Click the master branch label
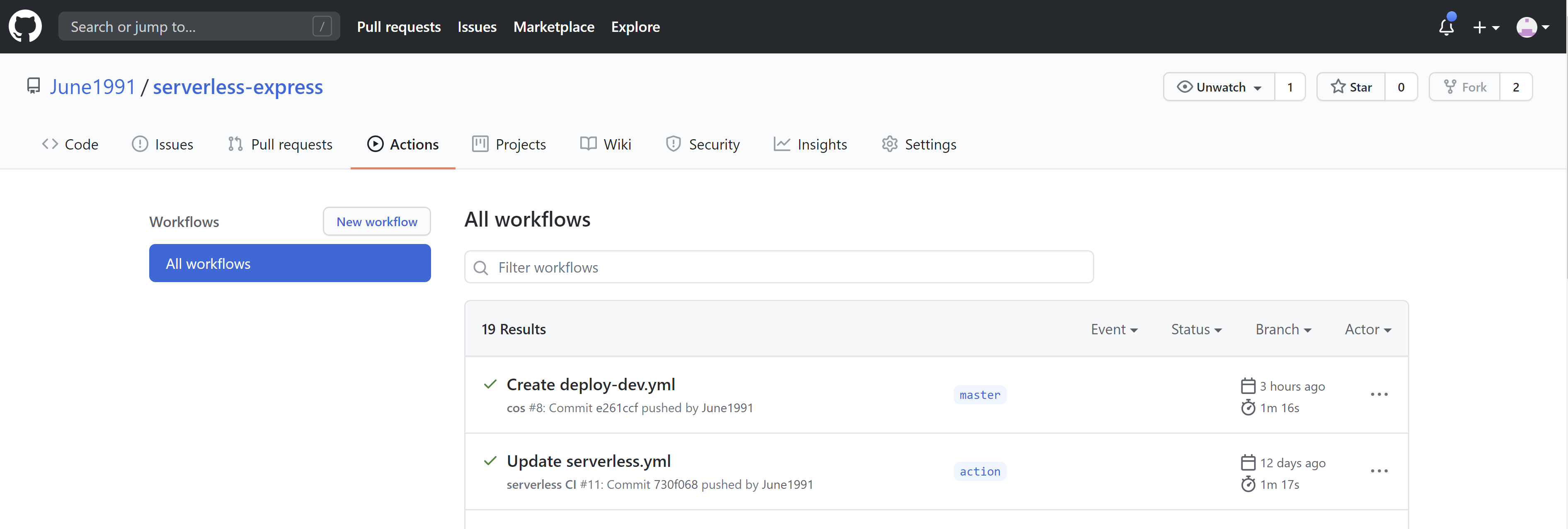The height and width of the screenshot is (529, 1568). [979, 395]
